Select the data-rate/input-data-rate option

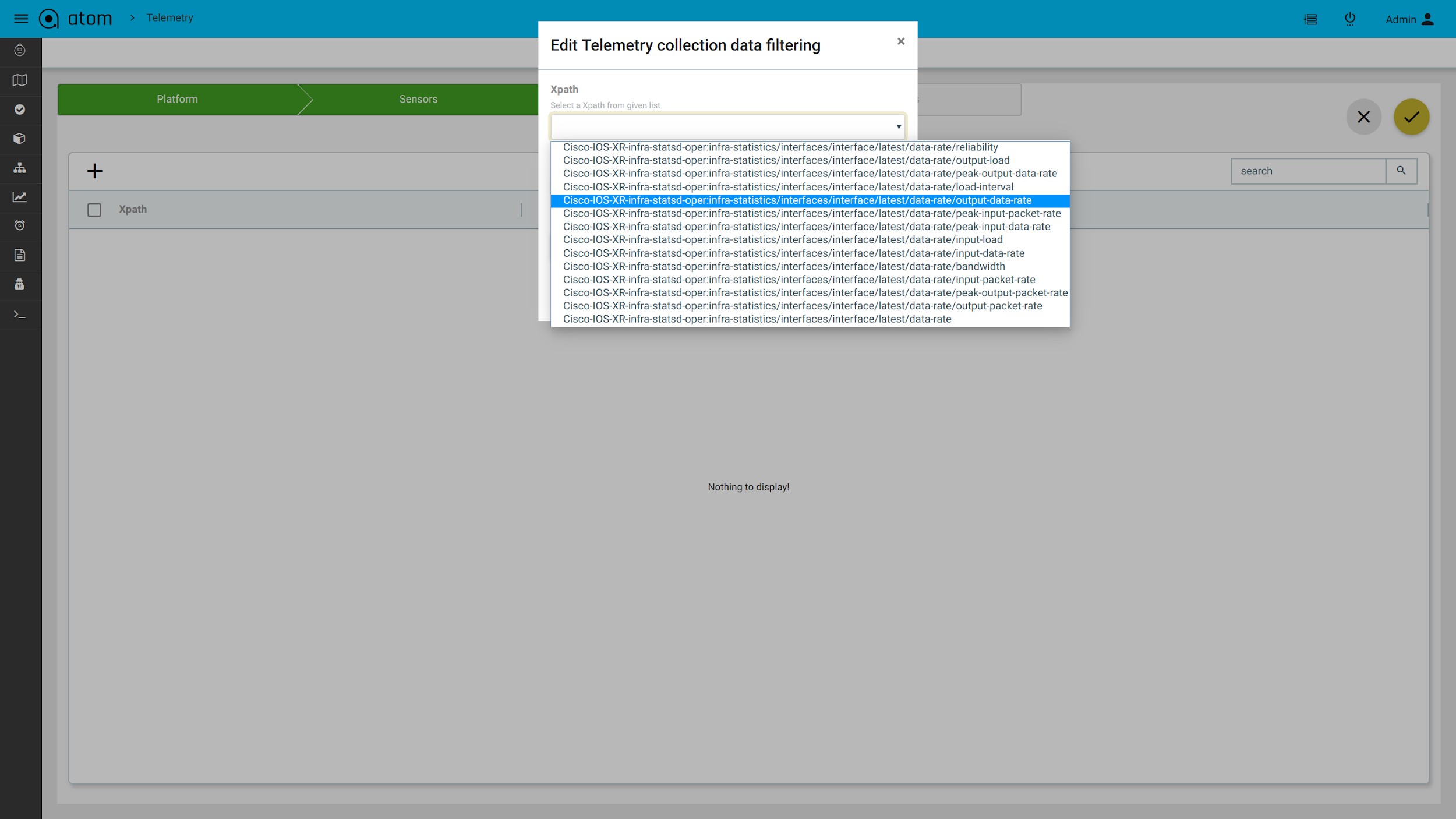810,253
